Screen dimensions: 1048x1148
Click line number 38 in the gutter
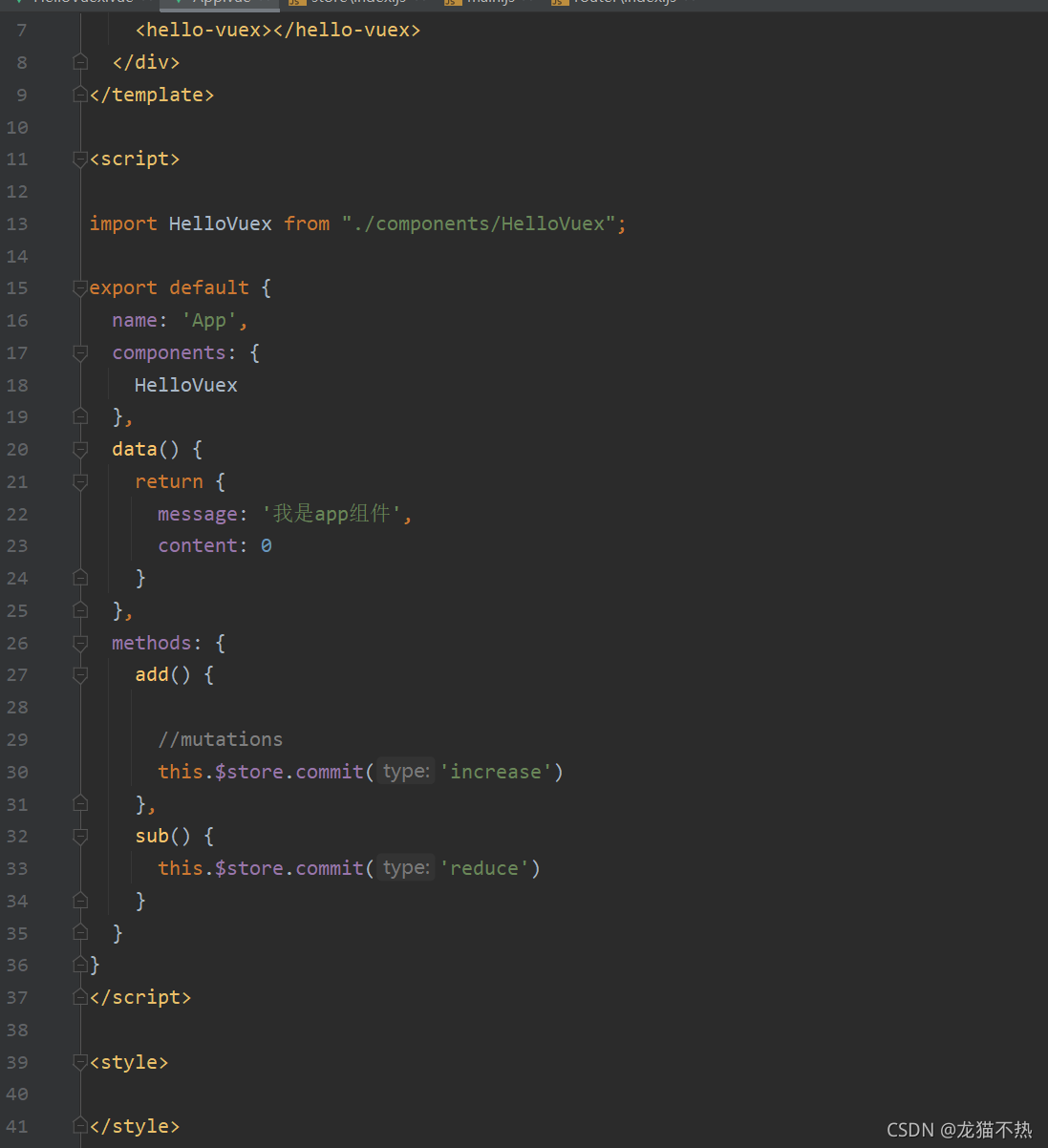point(17,1031)
